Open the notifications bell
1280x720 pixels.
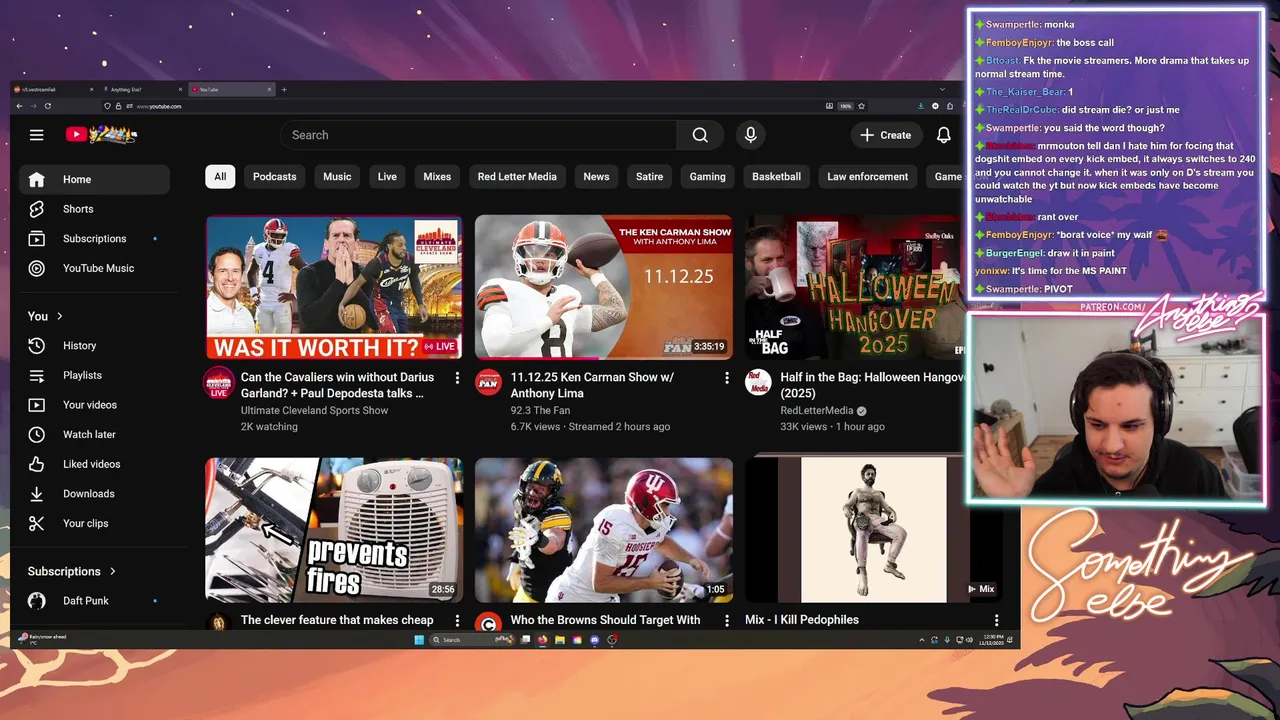point(943,135)
